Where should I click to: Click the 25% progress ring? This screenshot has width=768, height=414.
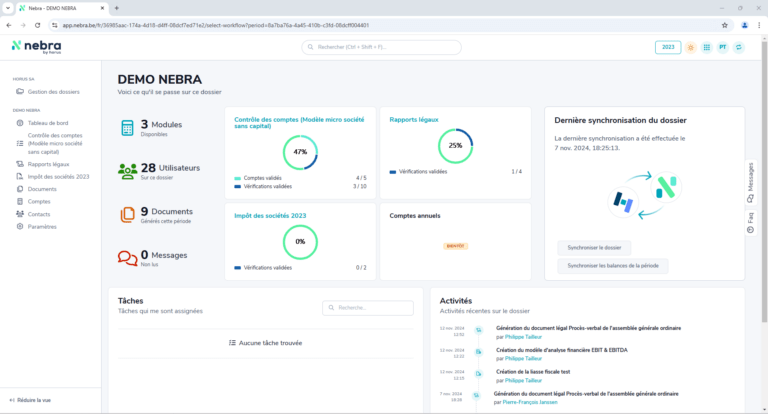tap(456, 146)
